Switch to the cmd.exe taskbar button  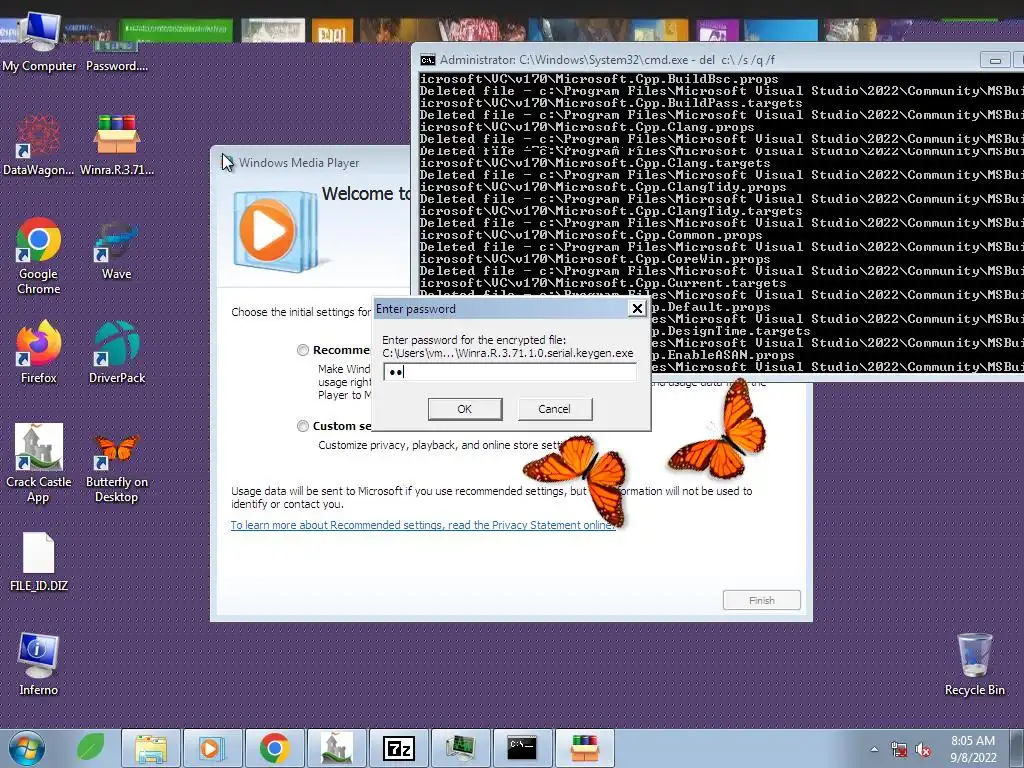coord(522,748)
